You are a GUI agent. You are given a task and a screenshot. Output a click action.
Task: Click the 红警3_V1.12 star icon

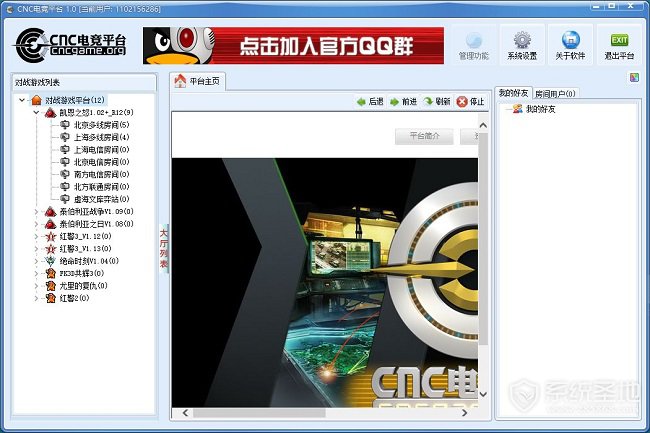click(51, 237)
